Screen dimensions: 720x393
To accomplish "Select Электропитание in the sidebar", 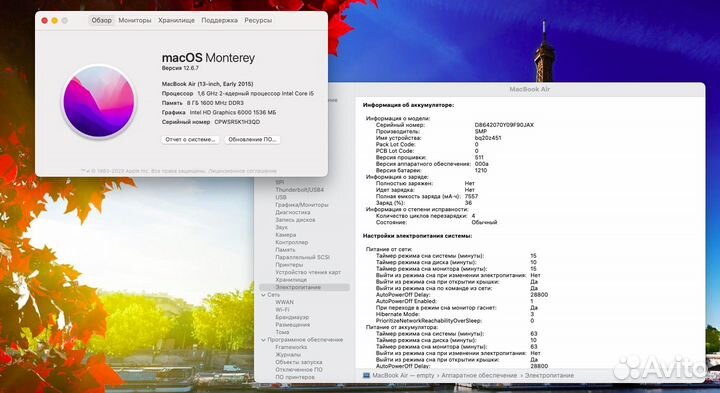I will (304, 287).
